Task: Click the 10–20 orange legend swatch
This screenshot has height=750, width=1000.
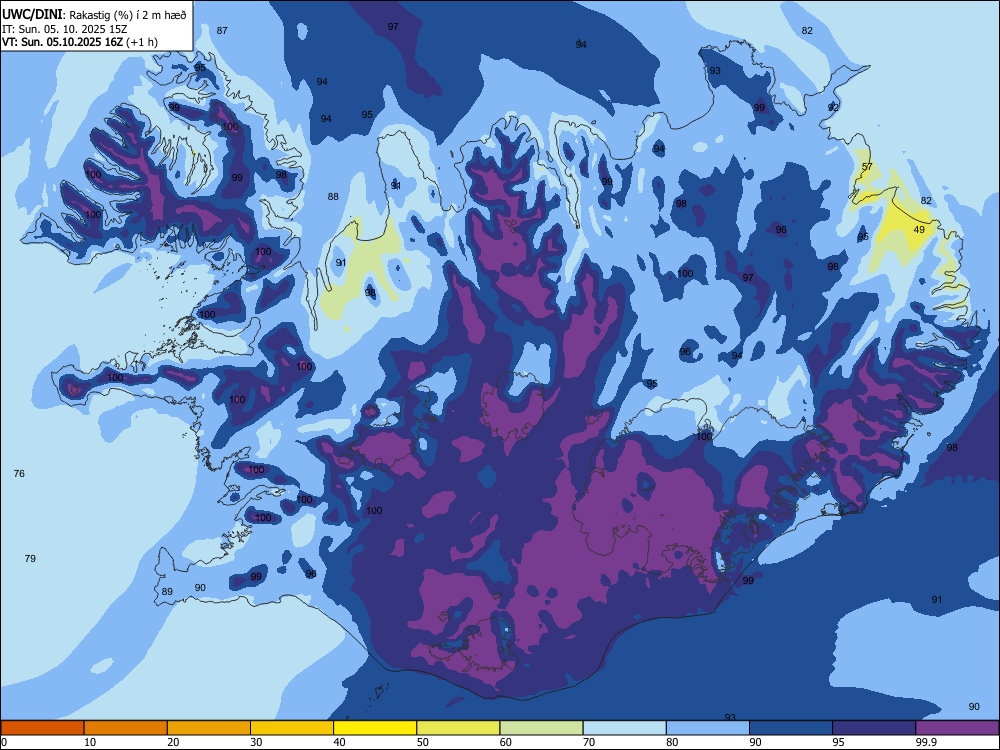Action: pyautogui.click(x=126, y=728)
